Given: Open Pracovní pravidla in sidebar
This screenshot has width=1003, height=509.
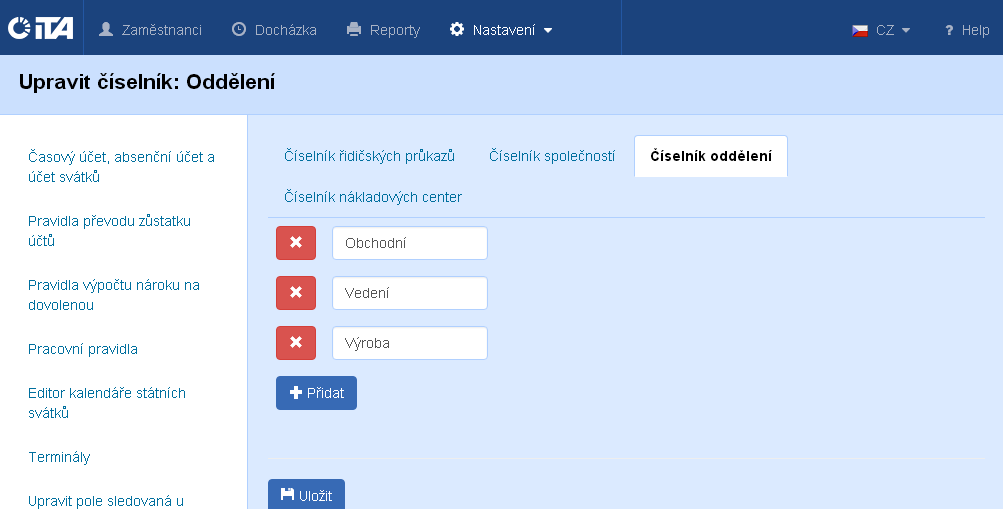Looking at the screenshot, I should [83, 349].
